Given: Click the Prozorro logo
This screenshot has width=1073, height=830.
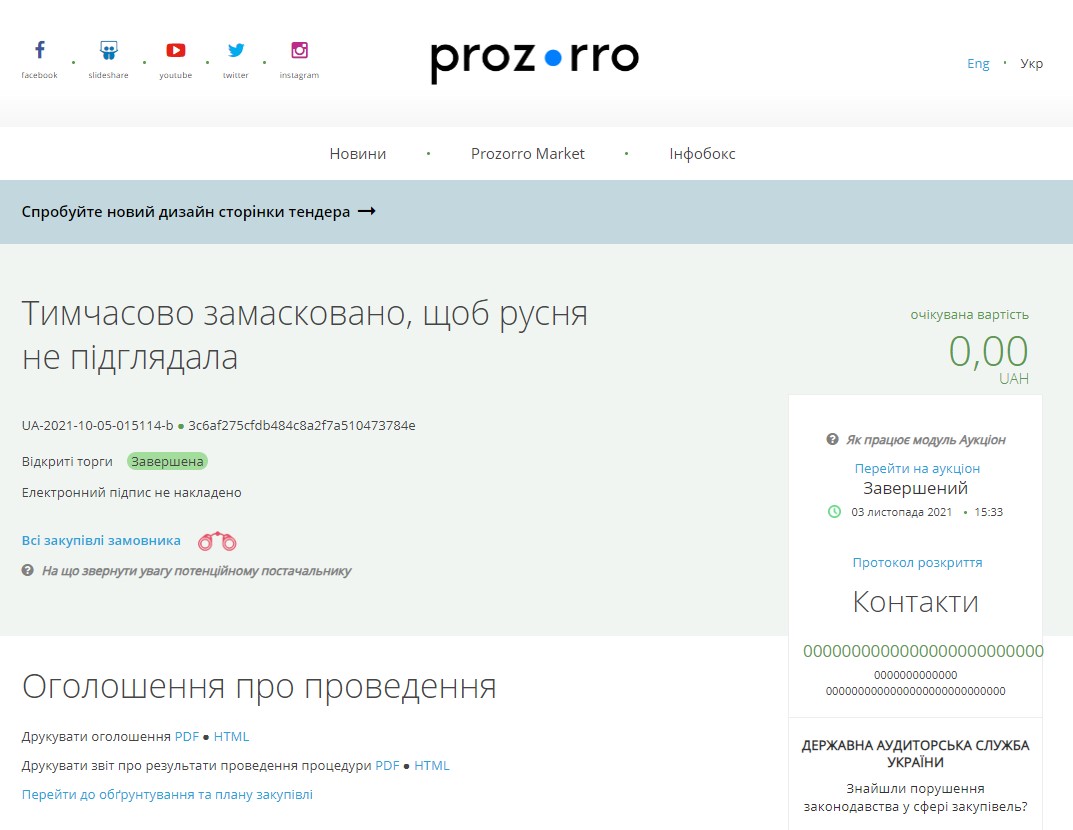Looking at the screenshot, I should point(535,60).
